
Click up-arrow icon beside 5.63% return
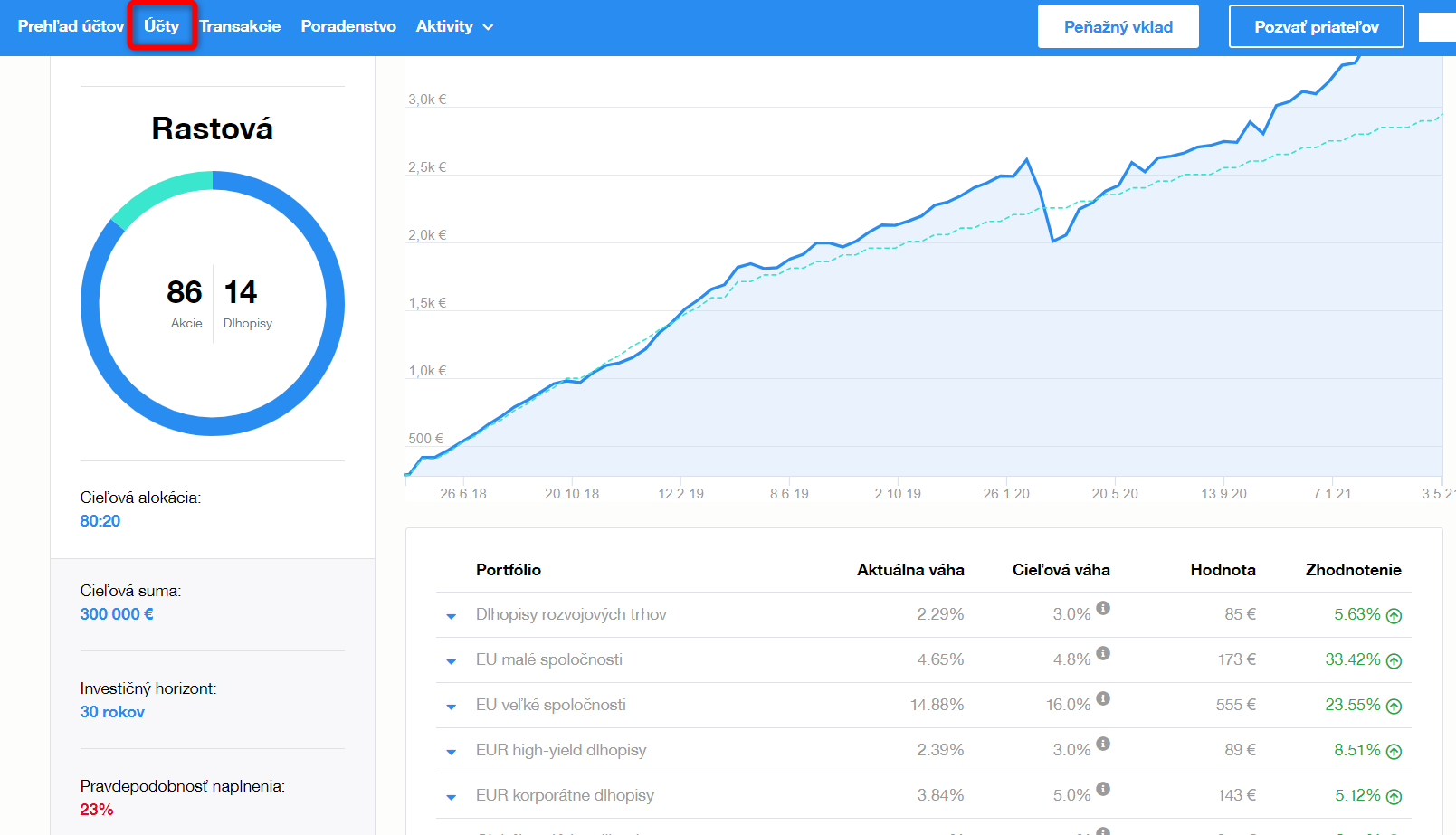pyautogui.click(x=1394, y=616)
